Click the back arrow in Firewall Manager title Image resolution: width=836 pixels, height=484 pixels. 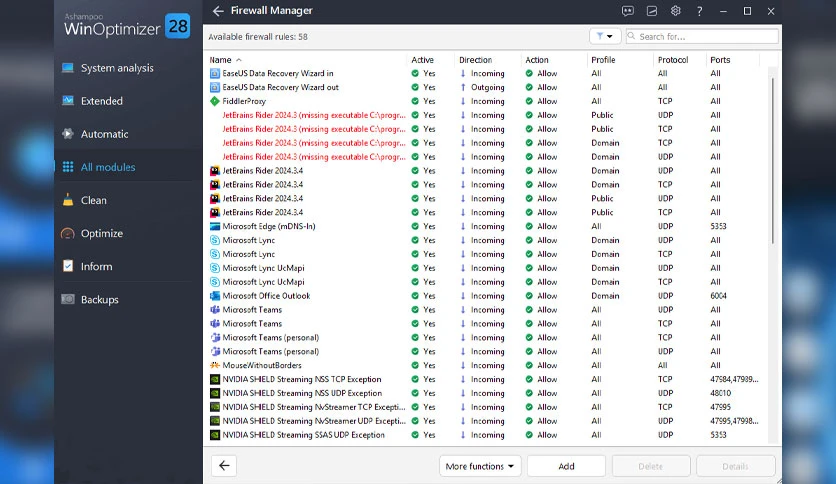pos(218,11)
